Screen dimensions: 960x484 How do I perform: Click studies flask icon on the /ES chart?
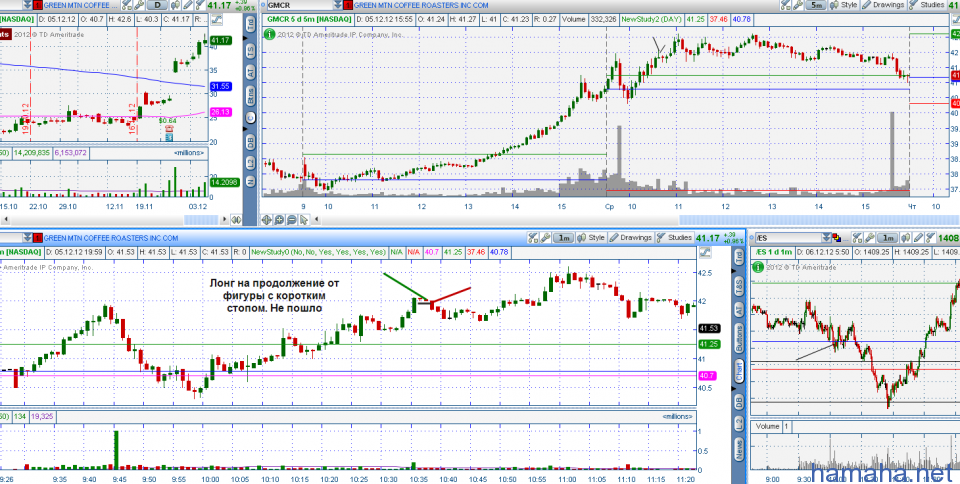click(929, 238)
